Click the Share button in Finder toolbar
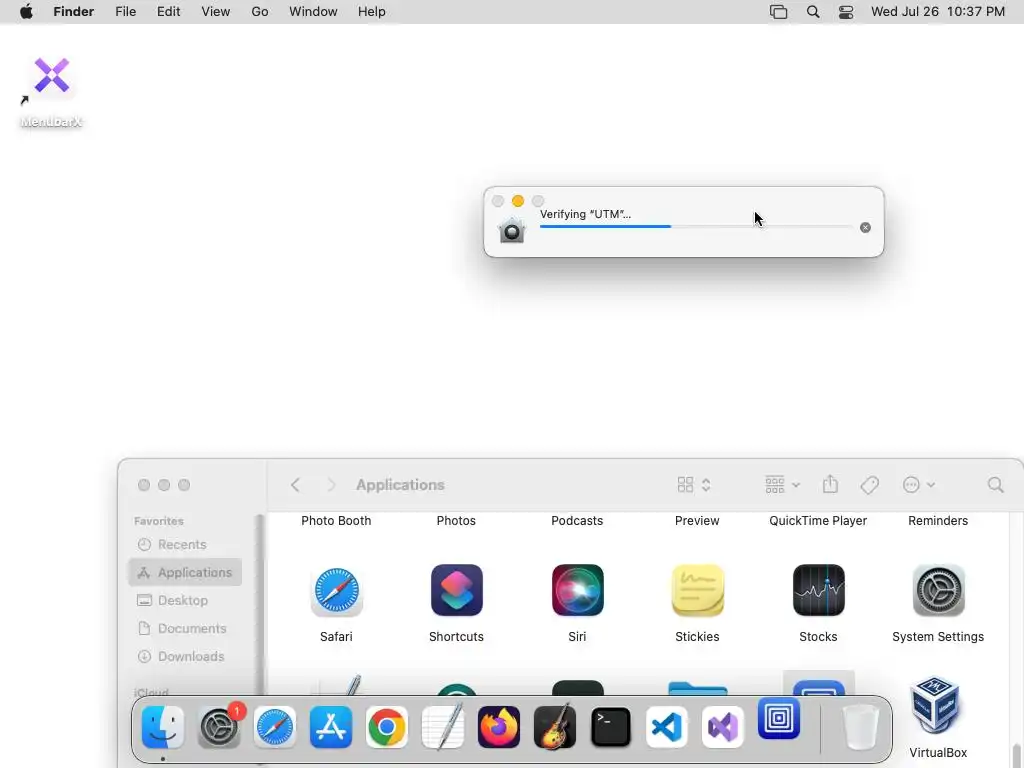Screen dimensions: 1024x768 click(x=830, y=485)
